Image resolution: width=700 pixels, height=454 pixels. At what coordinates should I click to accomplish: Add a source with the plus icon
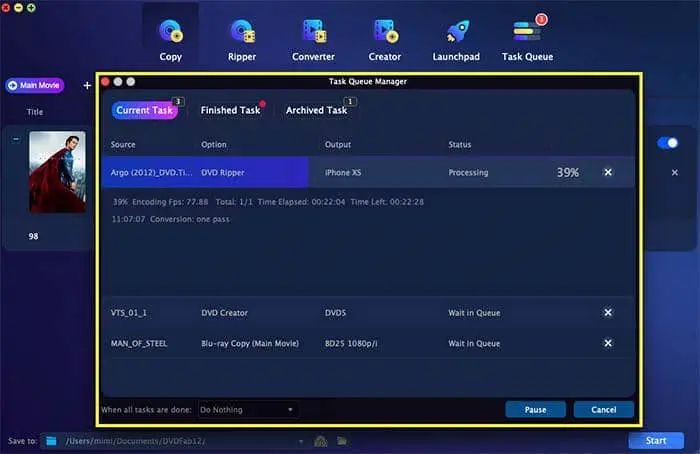tap(87, 85)
